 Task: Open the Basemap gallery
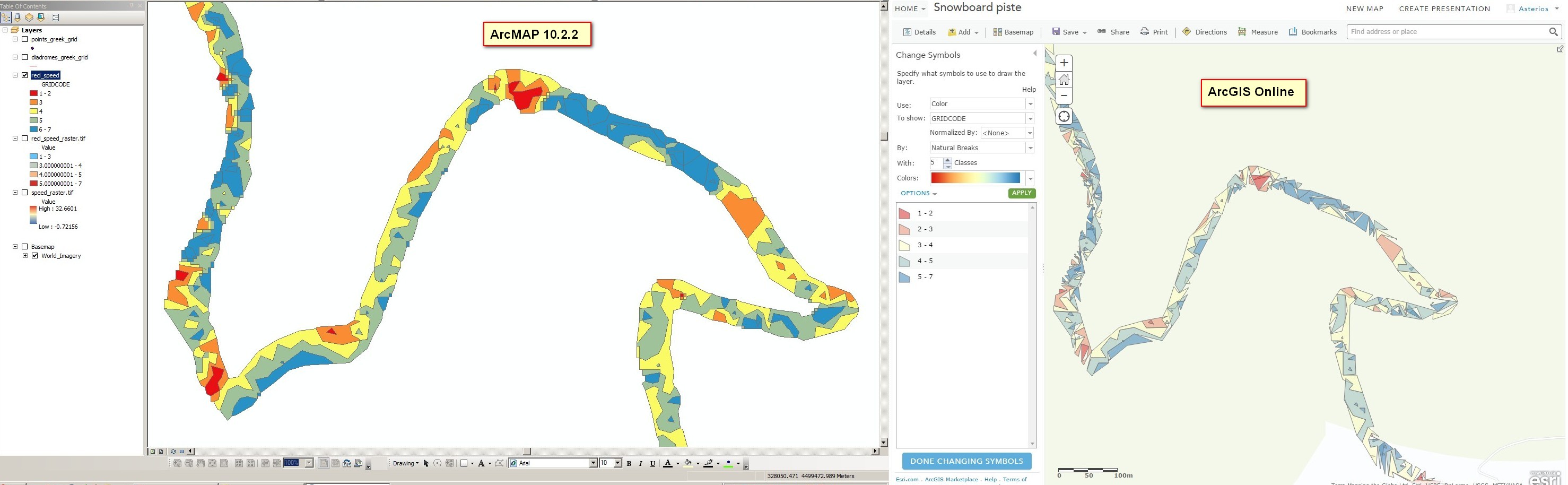1013,32
